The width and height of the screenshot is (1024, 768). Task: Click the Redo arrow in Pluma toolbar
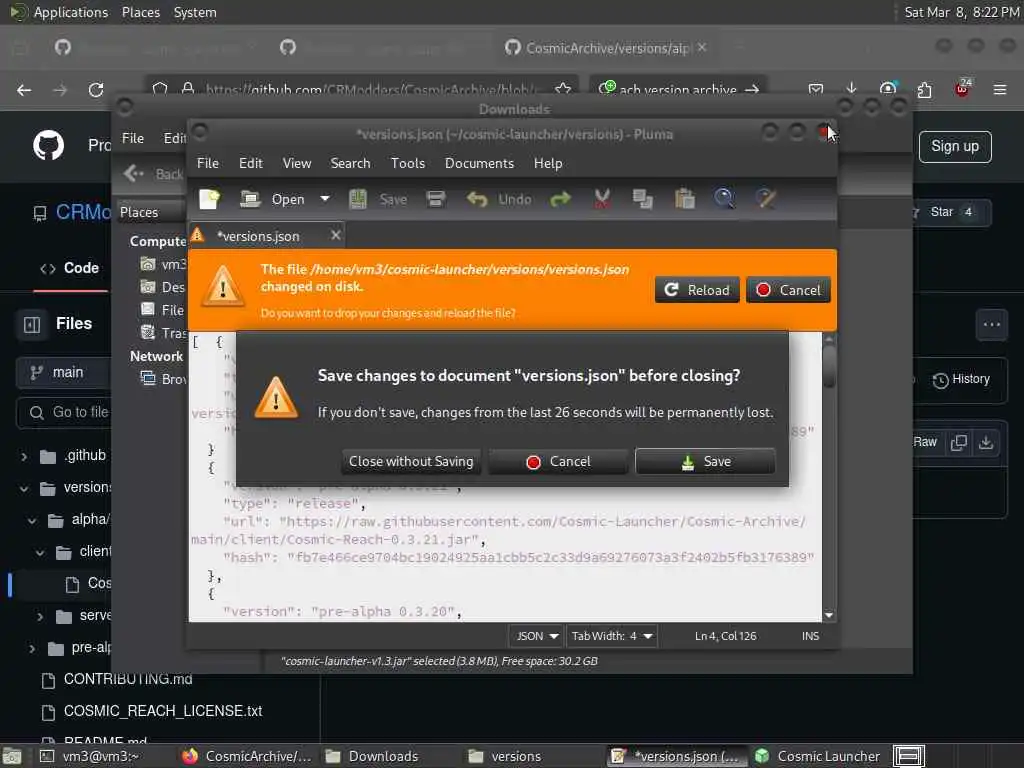pos(560,199)
